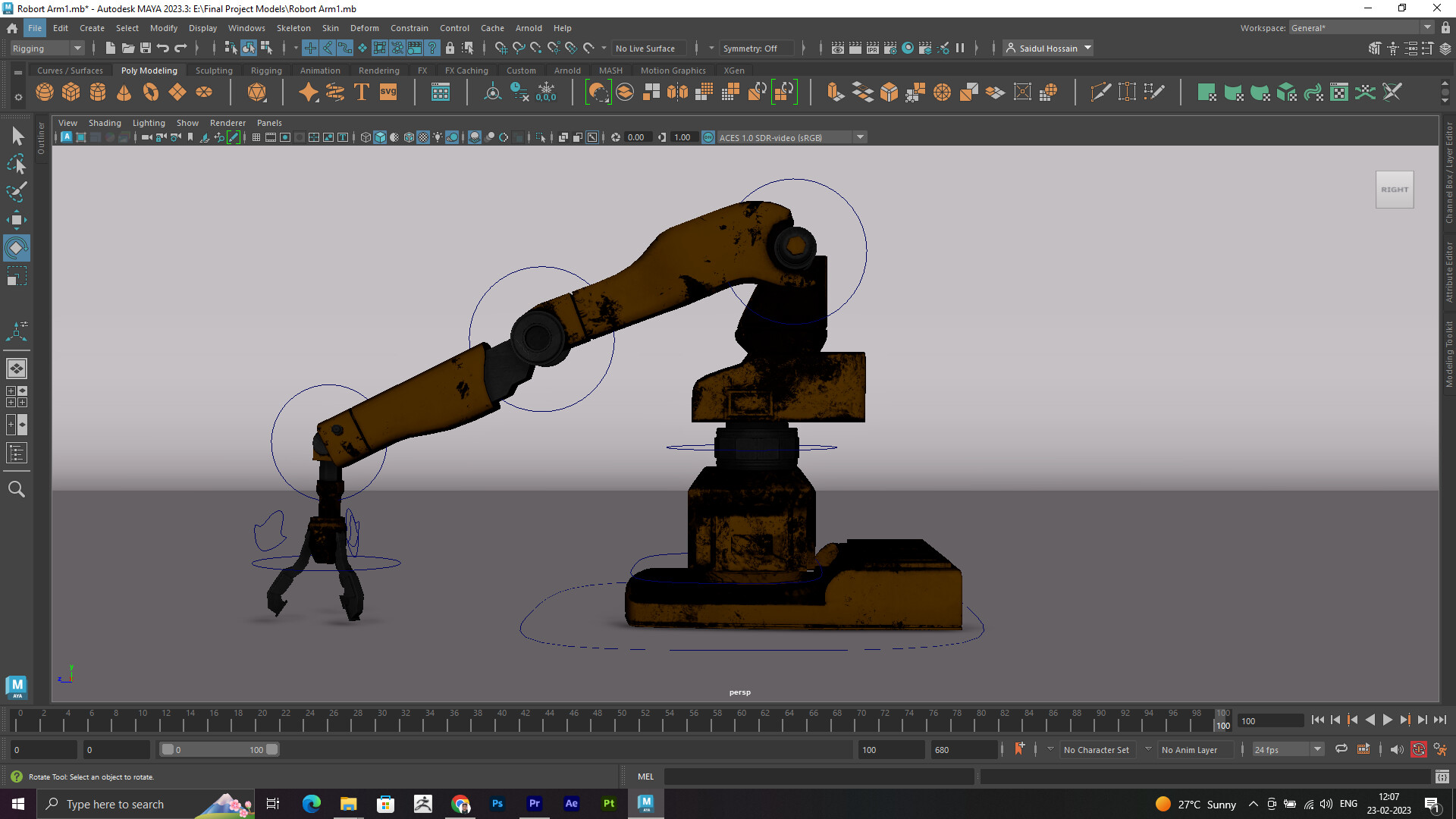This screenshot has height=819, width=1456.
Task: Click the Save Scene icon
Action: pyautogui.click(x=146, y=48)
